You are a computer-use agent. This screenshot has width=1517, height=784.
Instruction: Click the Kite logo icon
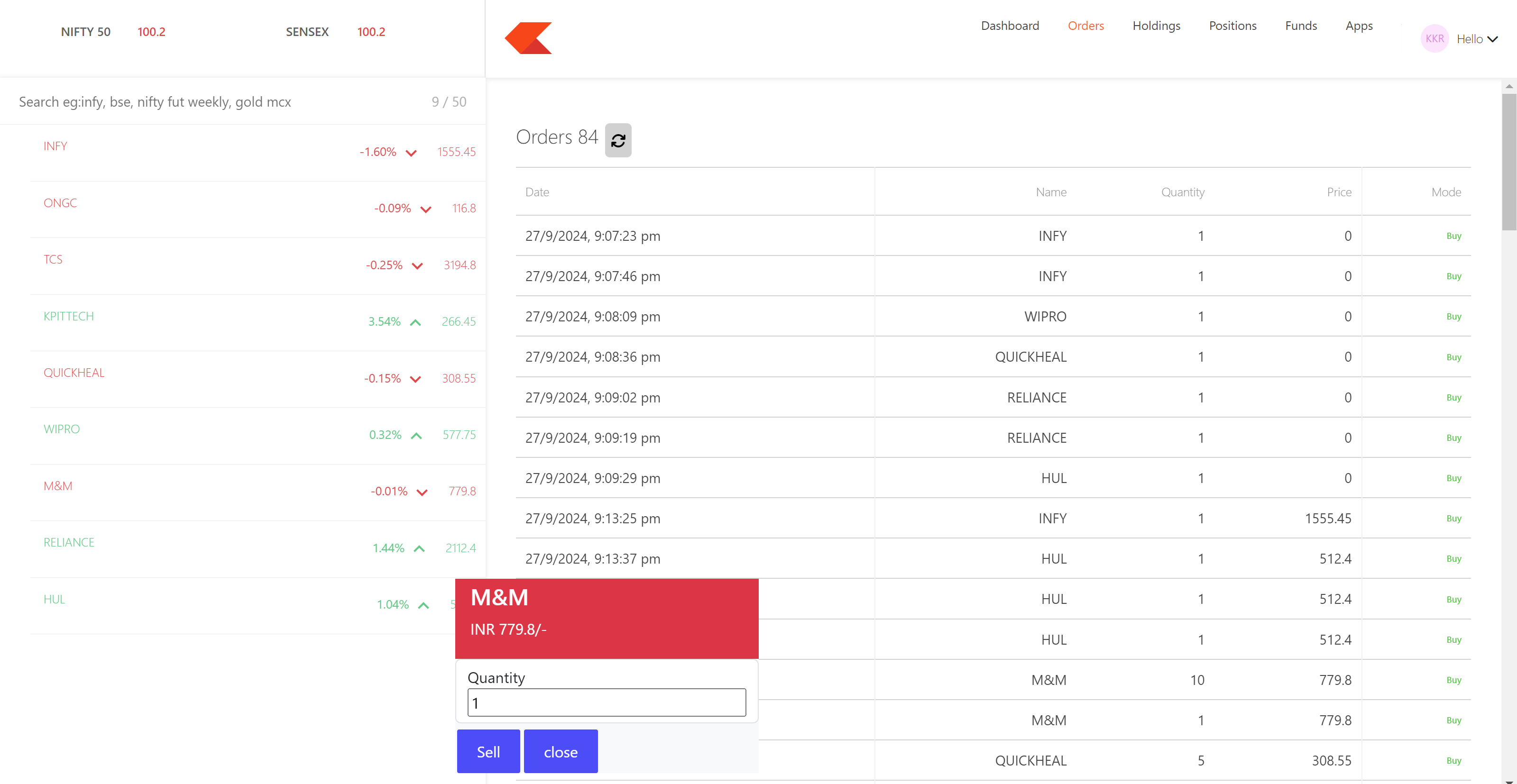point(528,37)
